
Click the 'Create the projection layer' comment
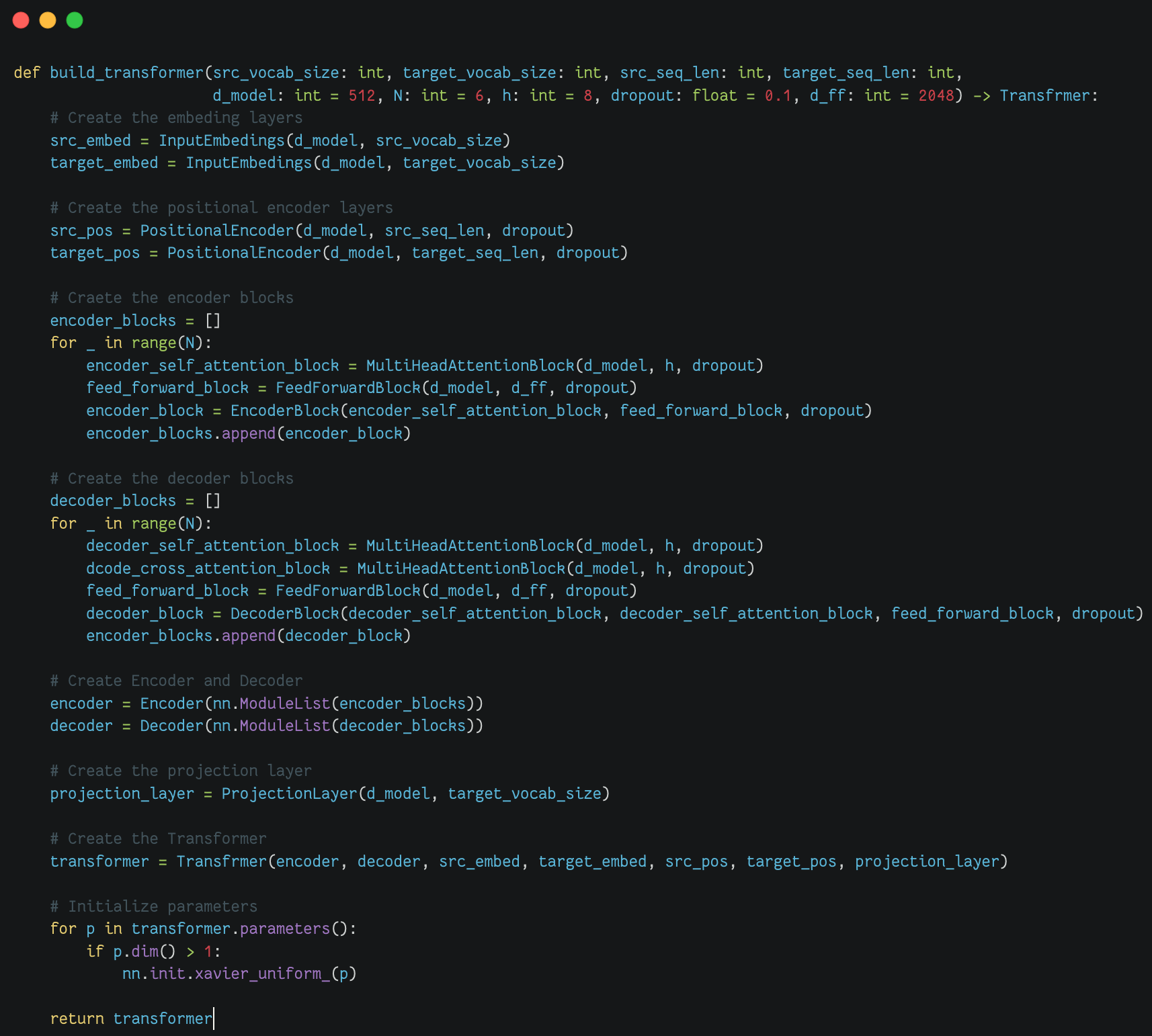[x=181, y=771]
